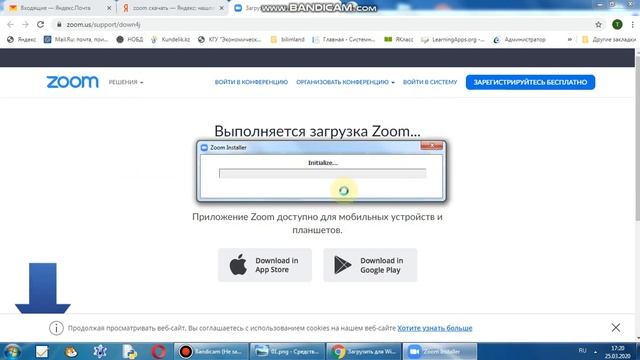
Task: Open the green Chrome profile avatar
Action: pos(617,24)
